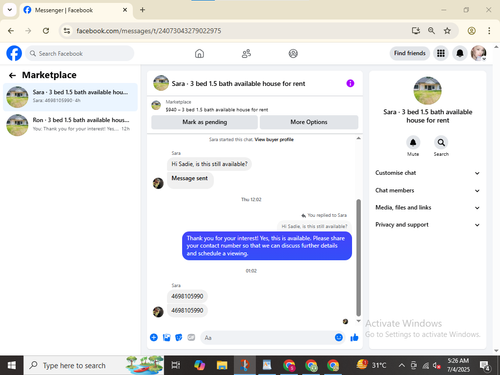This screenshot has width=500, height=375.
Task: Click the More Options button
Action: pyautogui.click(x=309, y=122)
